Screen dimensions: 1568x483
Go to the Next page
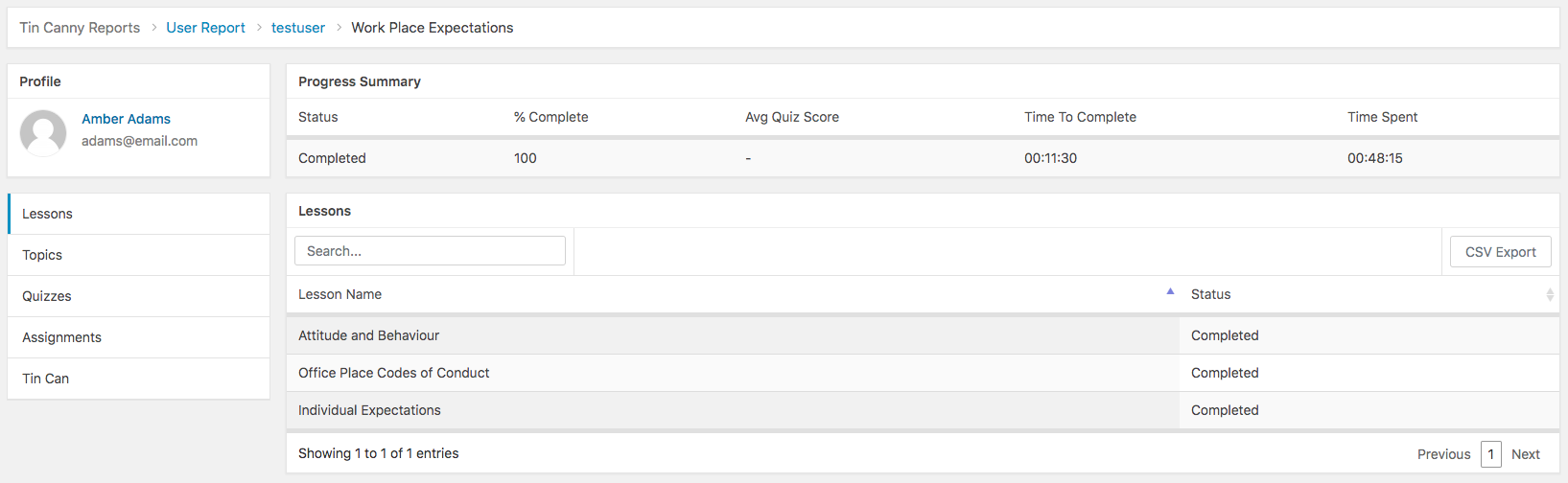click(x=1525, y=454)
